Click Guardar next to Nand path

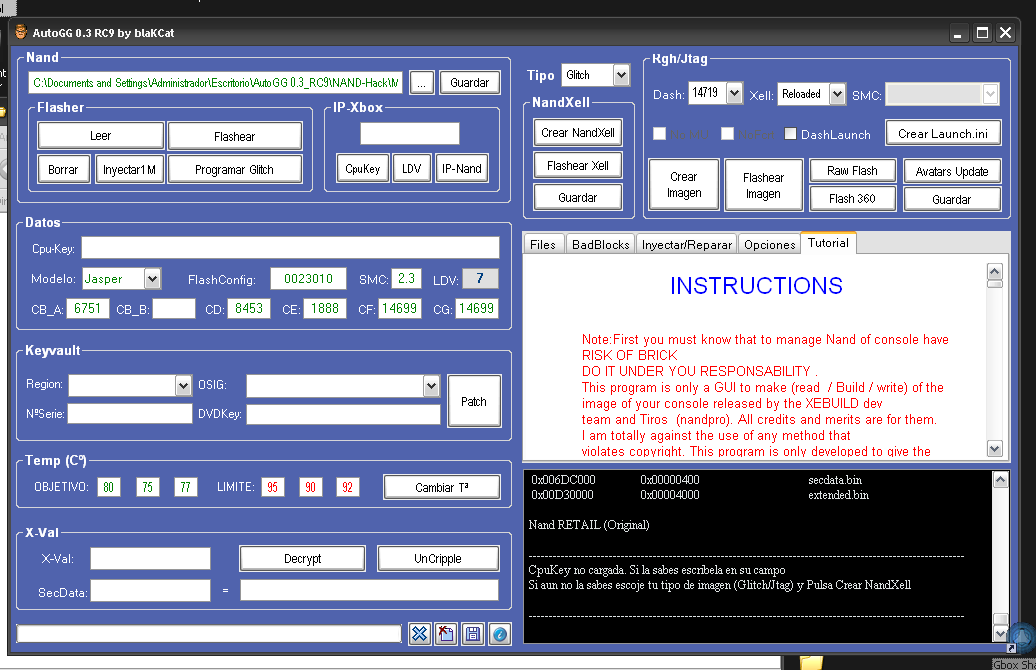tap(470, 83)
